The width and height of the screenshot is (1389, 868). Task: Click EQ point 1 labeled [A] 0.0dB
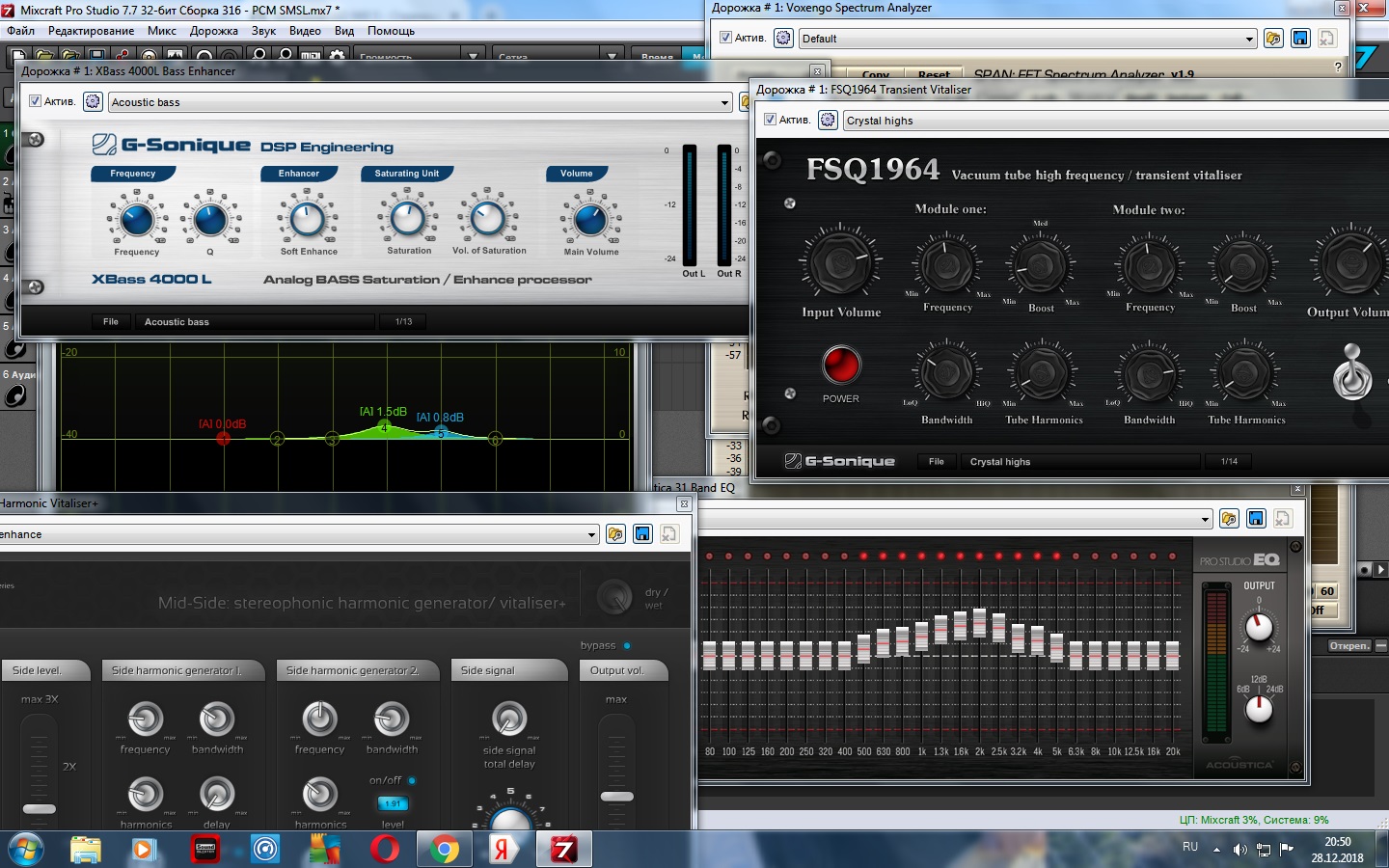(224, 438)
